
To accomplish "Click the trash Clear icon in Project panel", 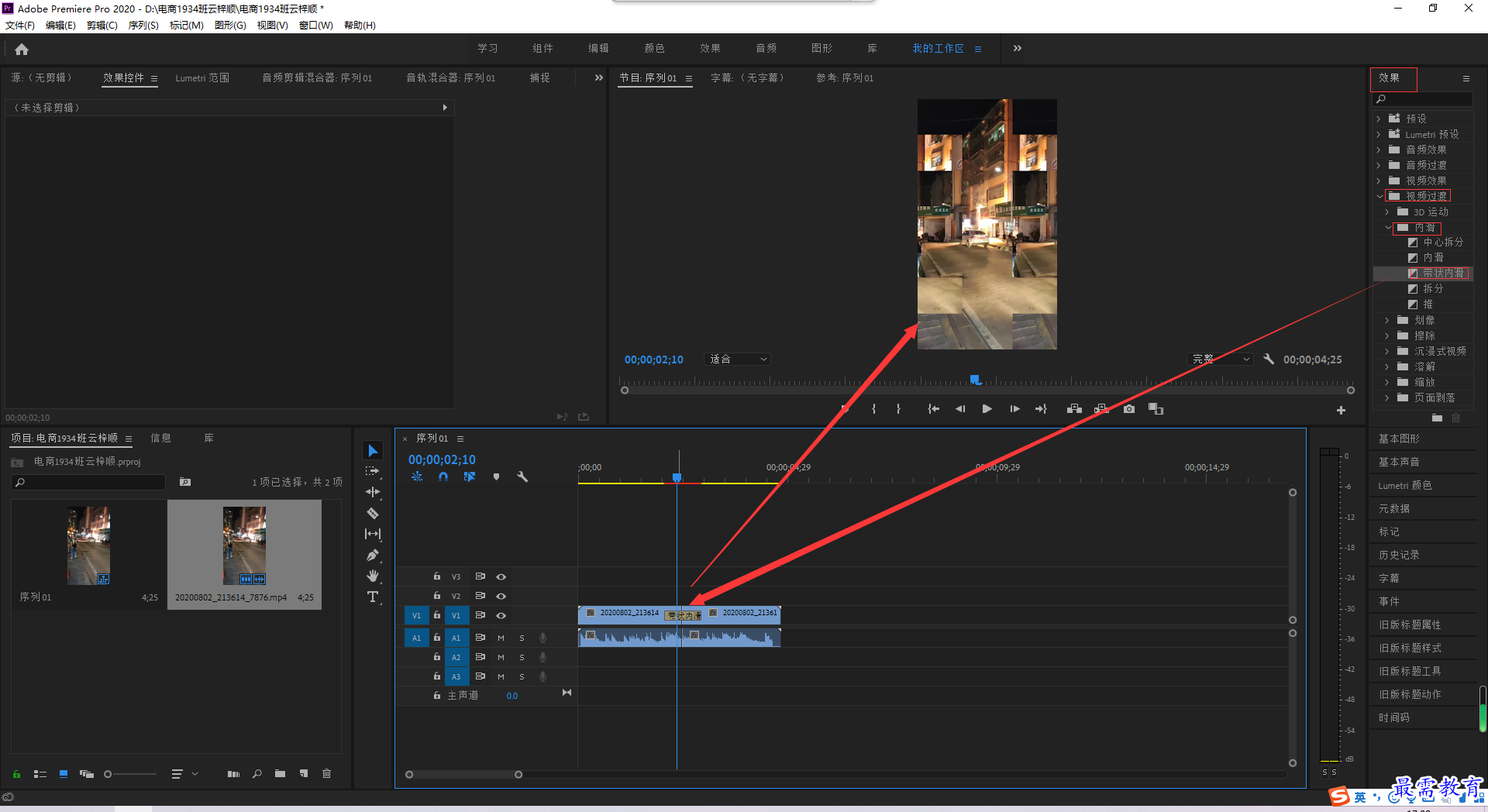I will tap(327, 774).
